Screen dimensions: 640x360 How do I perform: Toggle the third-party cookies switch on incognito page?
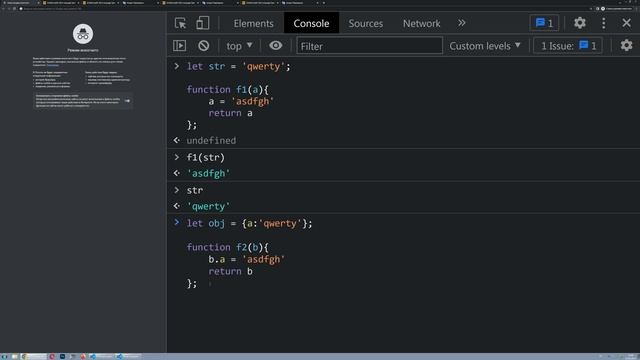click(127, 101)
